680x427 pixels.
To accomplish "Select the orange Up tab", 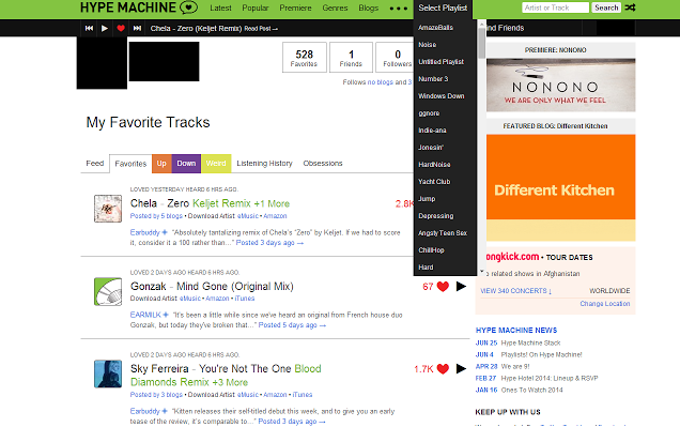I will tap(162, 163).
